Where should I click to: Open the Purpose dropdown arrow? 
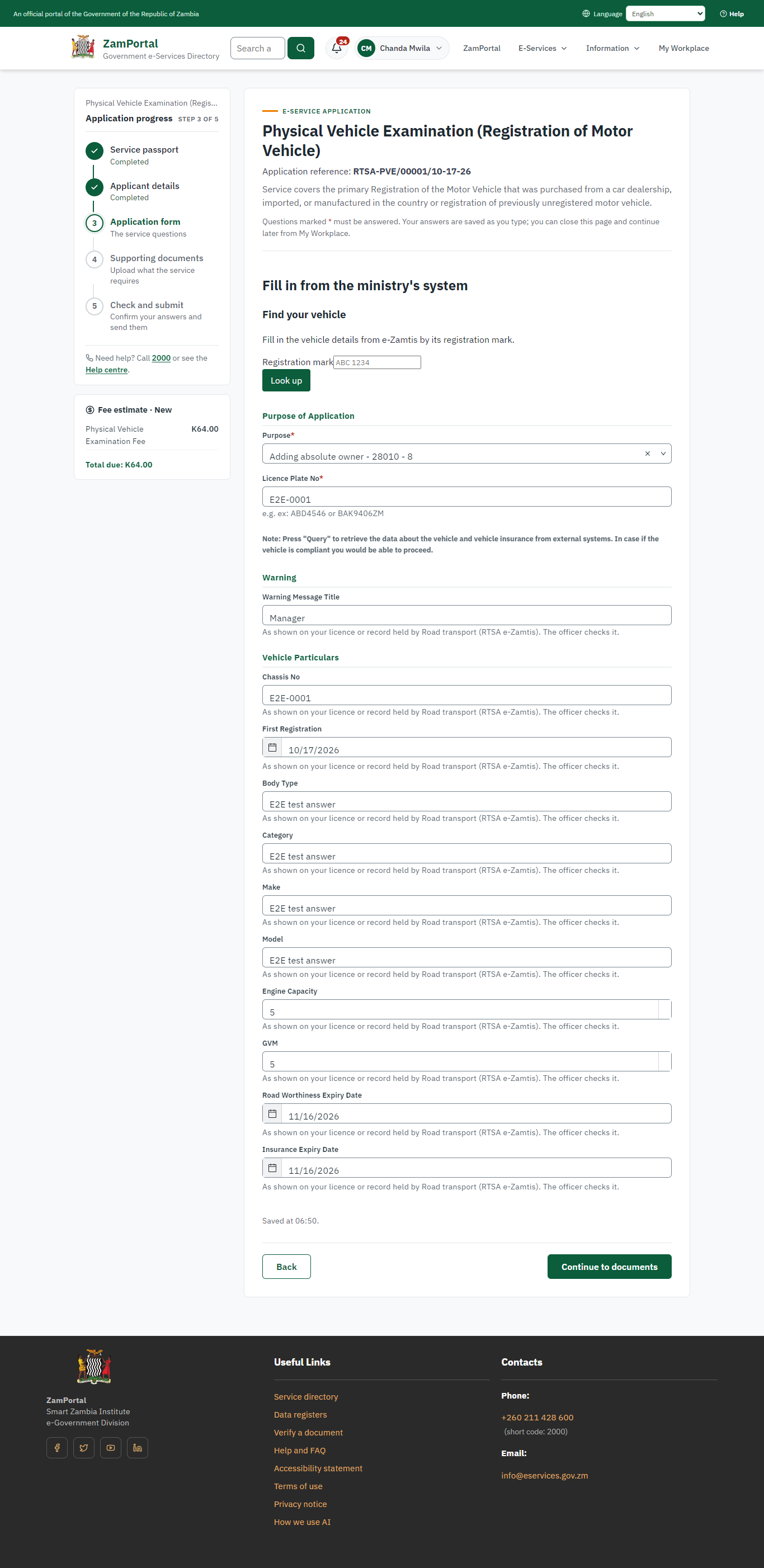coord(663,454)
